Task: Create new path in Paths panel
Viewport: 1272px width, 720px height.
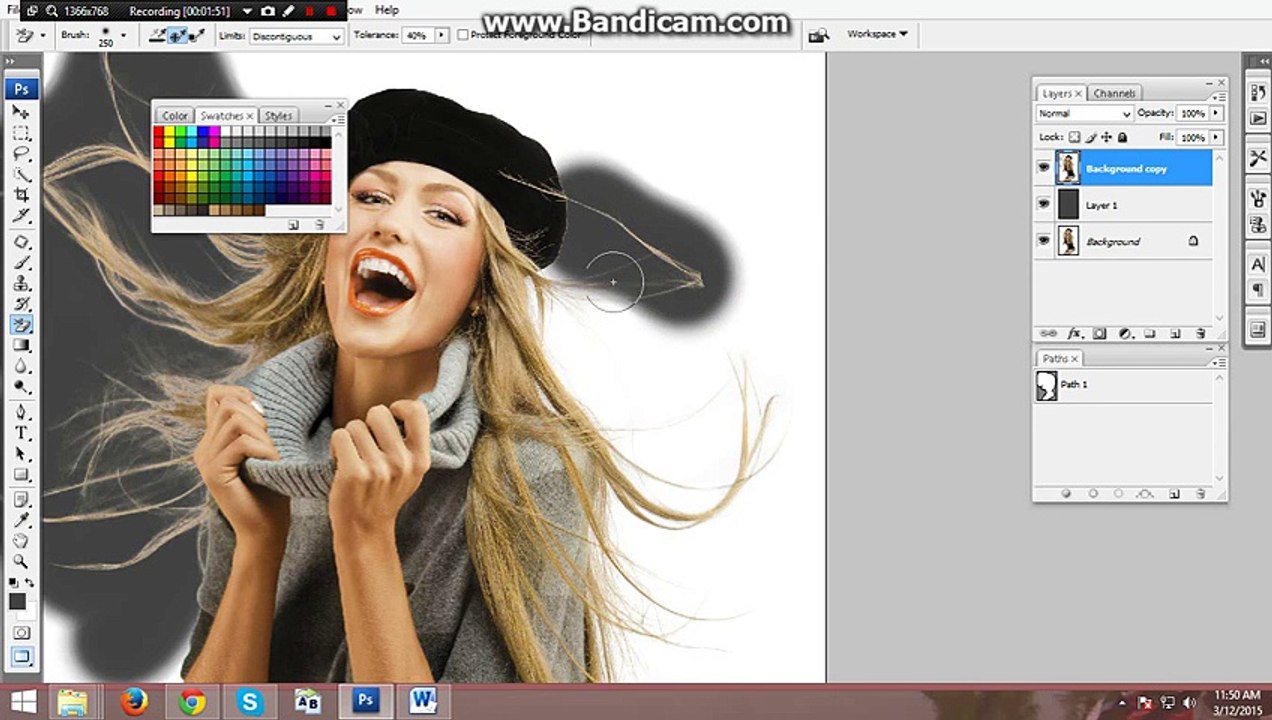Action: (1175, 493)
